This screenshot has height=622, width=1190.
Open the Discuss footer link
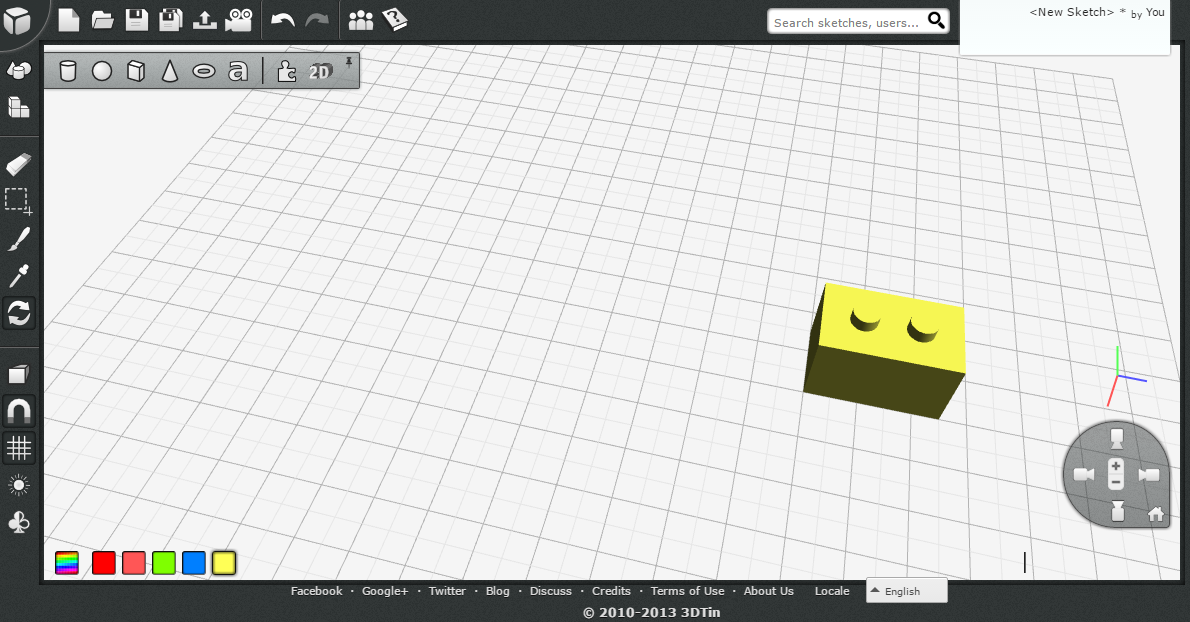[x=551, y=591]
